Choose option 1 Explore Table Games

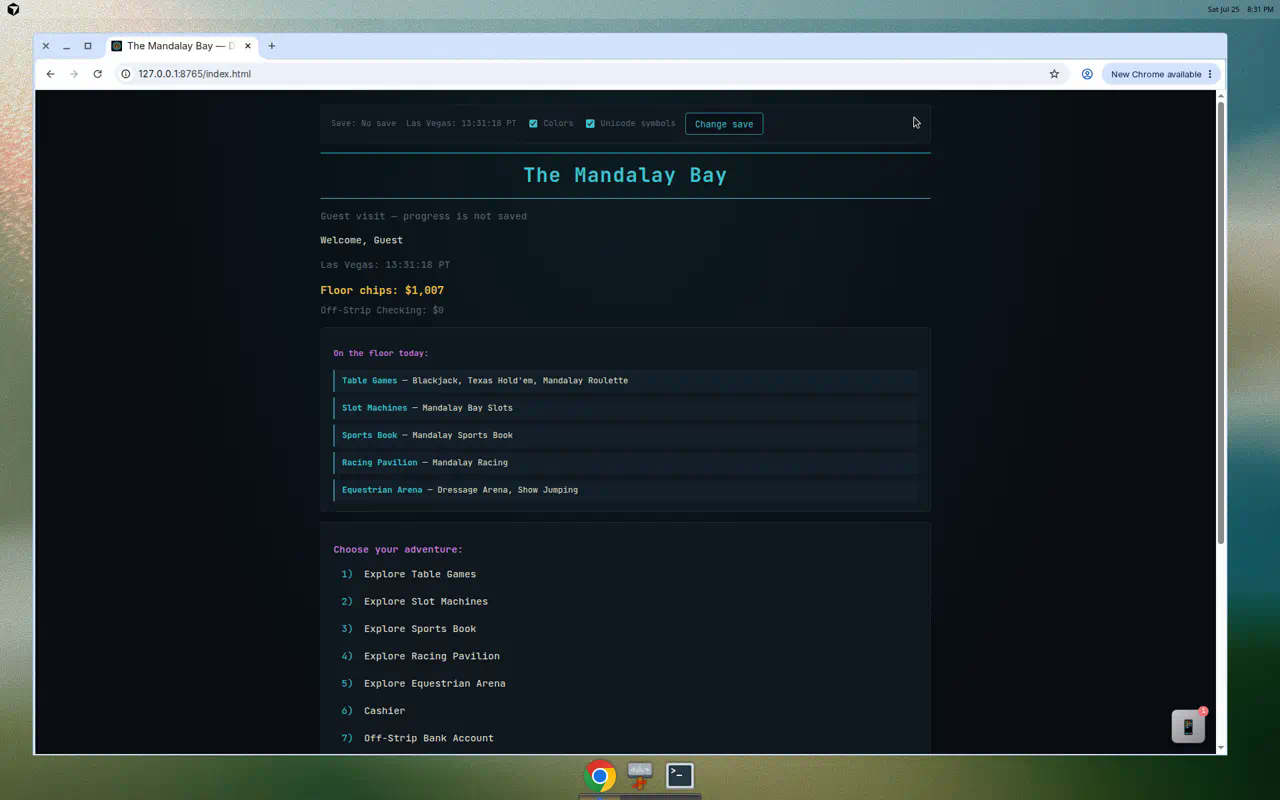coord(625,574)
